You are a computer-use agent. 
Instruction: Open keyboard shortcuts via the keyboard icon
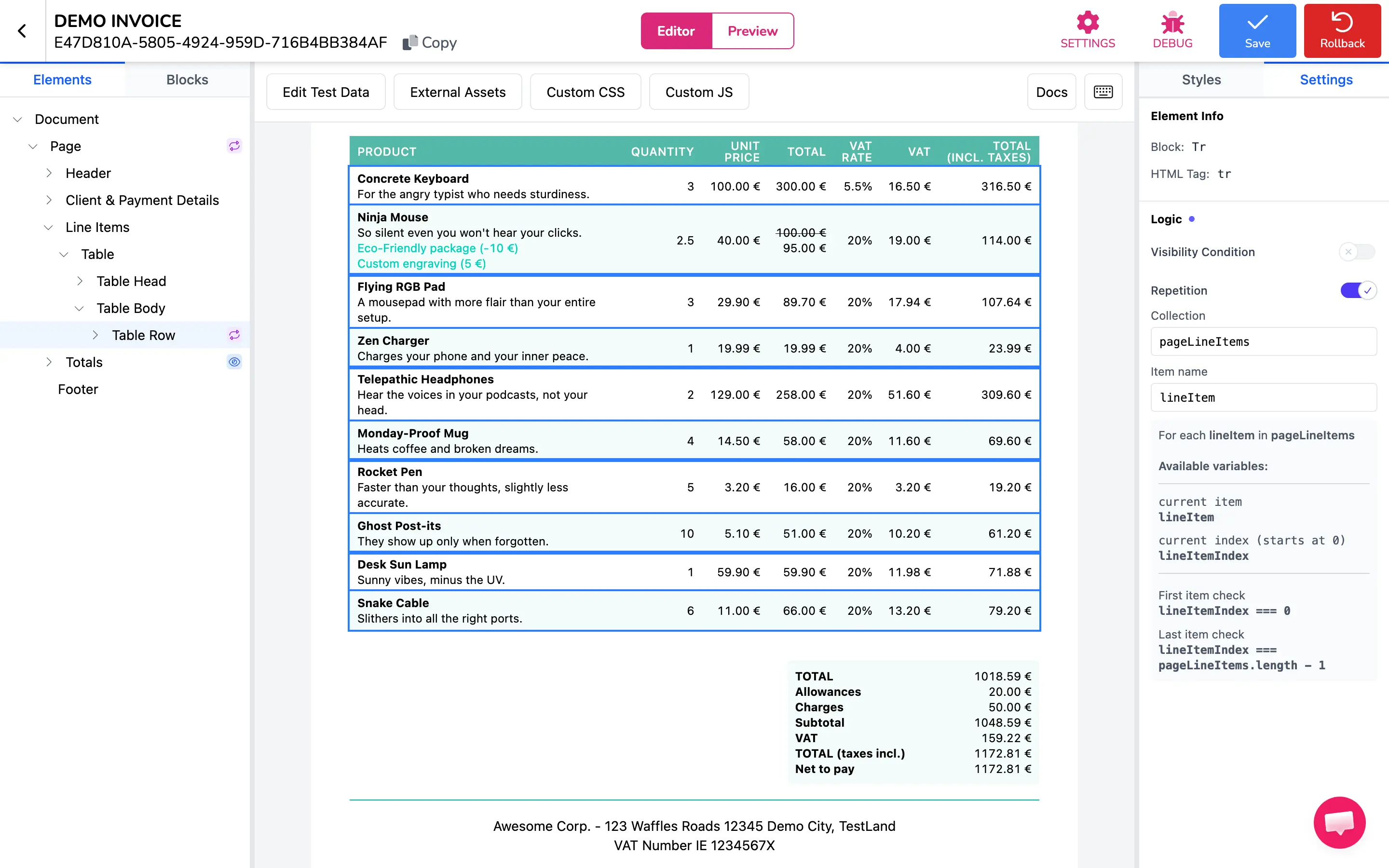1103,91
